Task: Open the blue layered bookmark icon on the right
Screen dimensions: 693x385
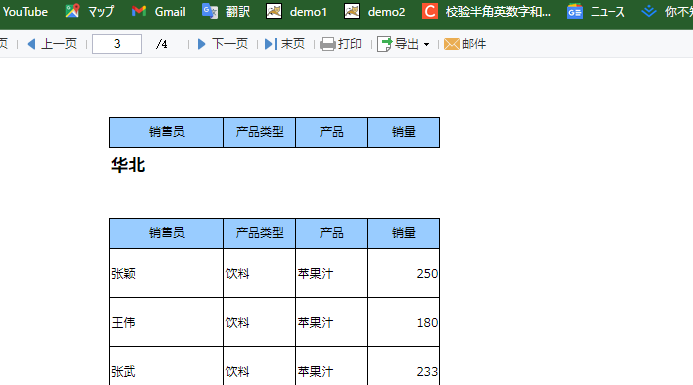Action: 648,11
